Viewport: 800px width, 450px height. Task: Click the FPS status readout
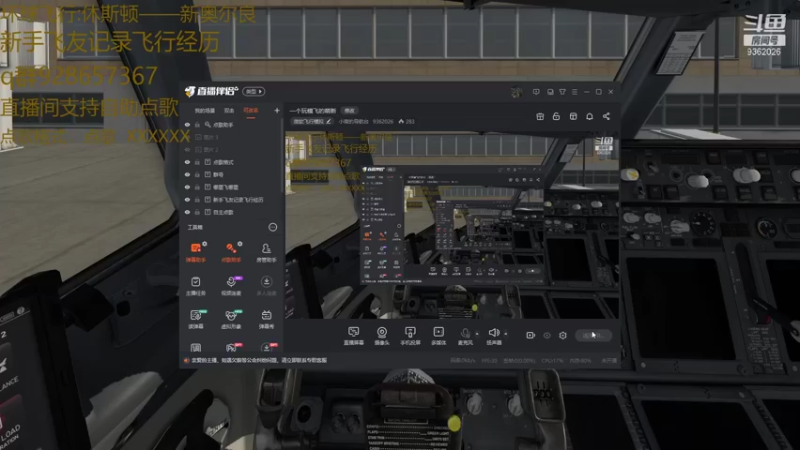coord(489,360)
